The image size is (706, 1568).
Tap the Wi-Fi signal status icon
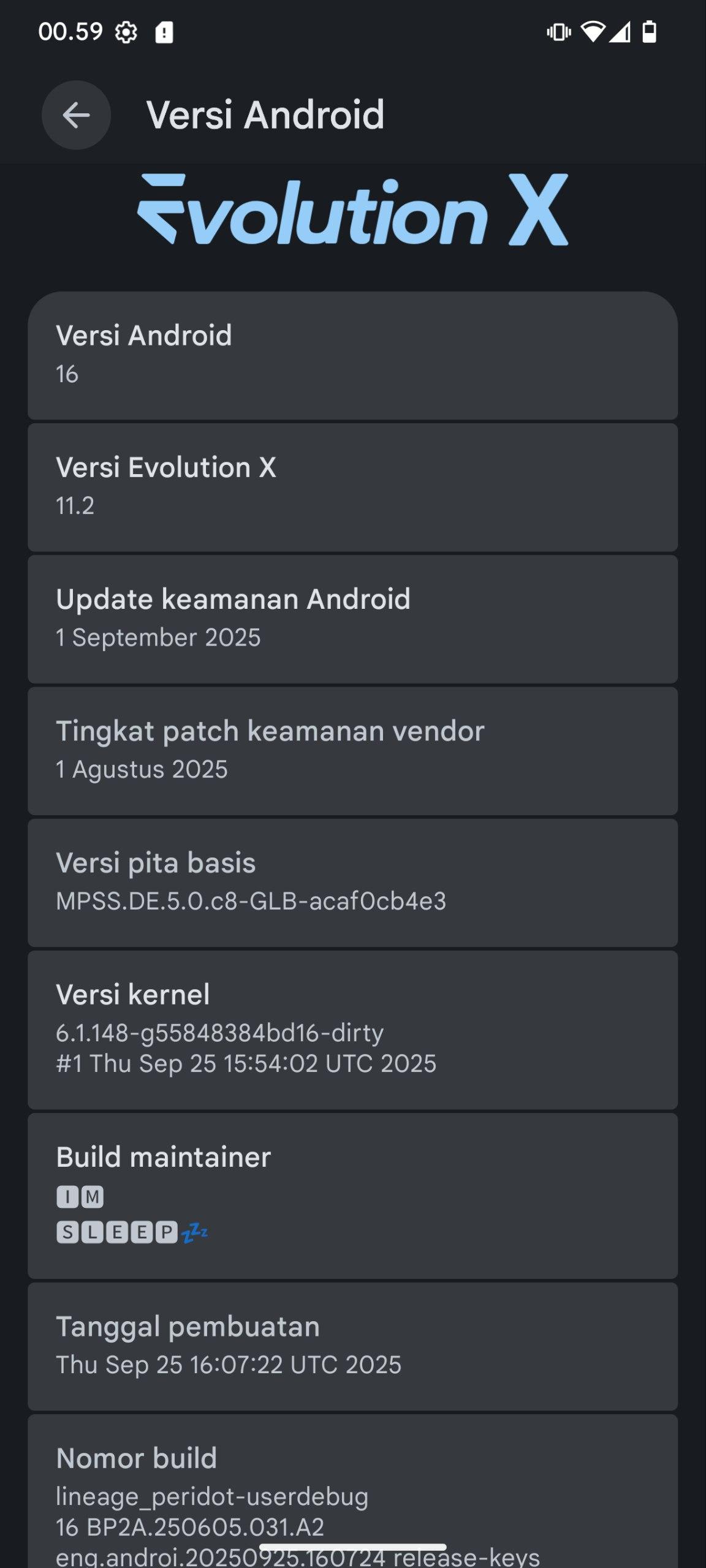[592, 32]
